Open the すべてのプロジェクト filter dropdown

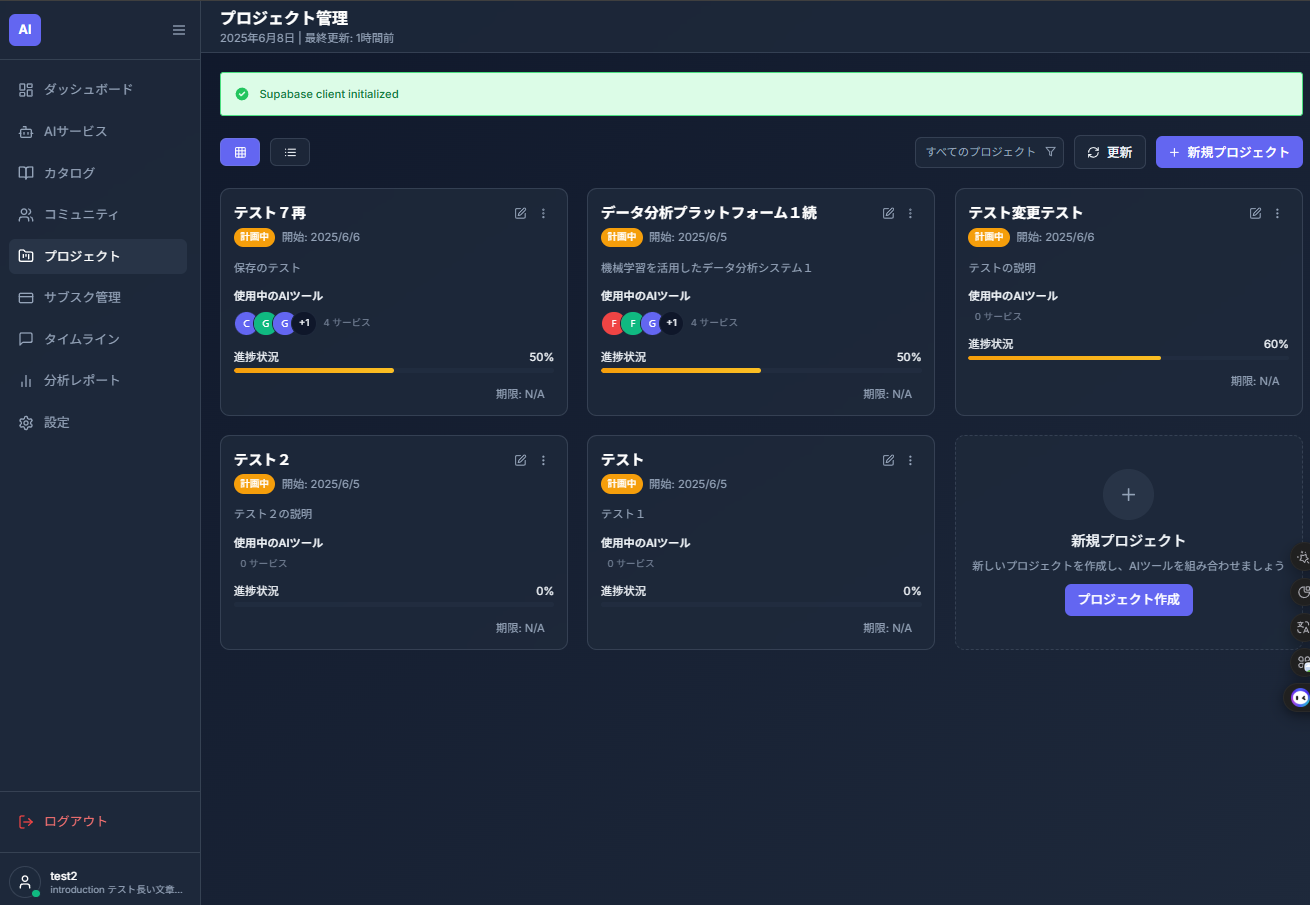click(989, 152)
